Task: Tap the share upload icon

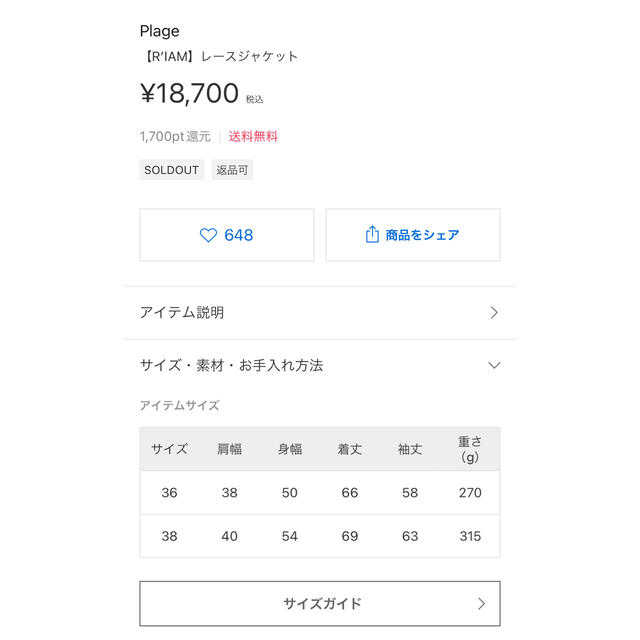Action: click(372, 234)
